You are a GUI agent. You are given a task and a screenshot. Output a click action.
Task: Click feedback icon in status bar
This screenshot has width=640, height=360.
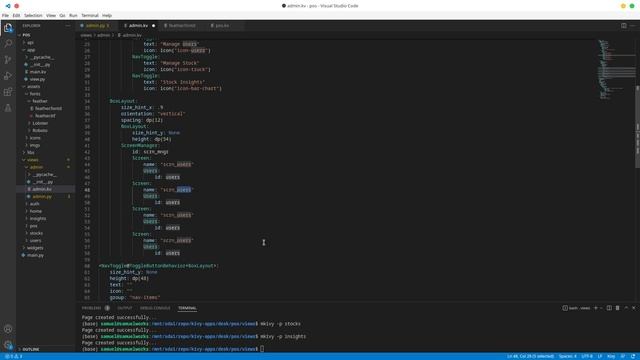pos(623,356)
